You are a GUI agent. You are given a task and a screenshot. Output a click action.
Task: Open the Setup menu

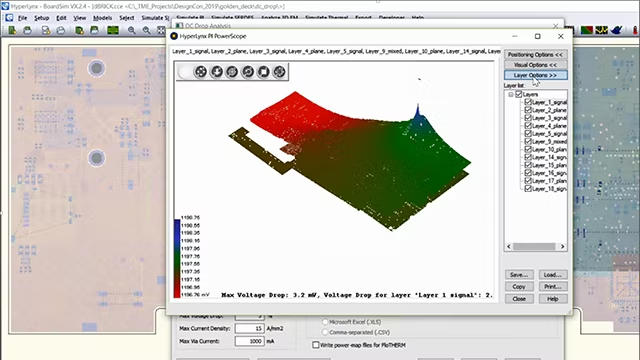(x=41, y=18)
